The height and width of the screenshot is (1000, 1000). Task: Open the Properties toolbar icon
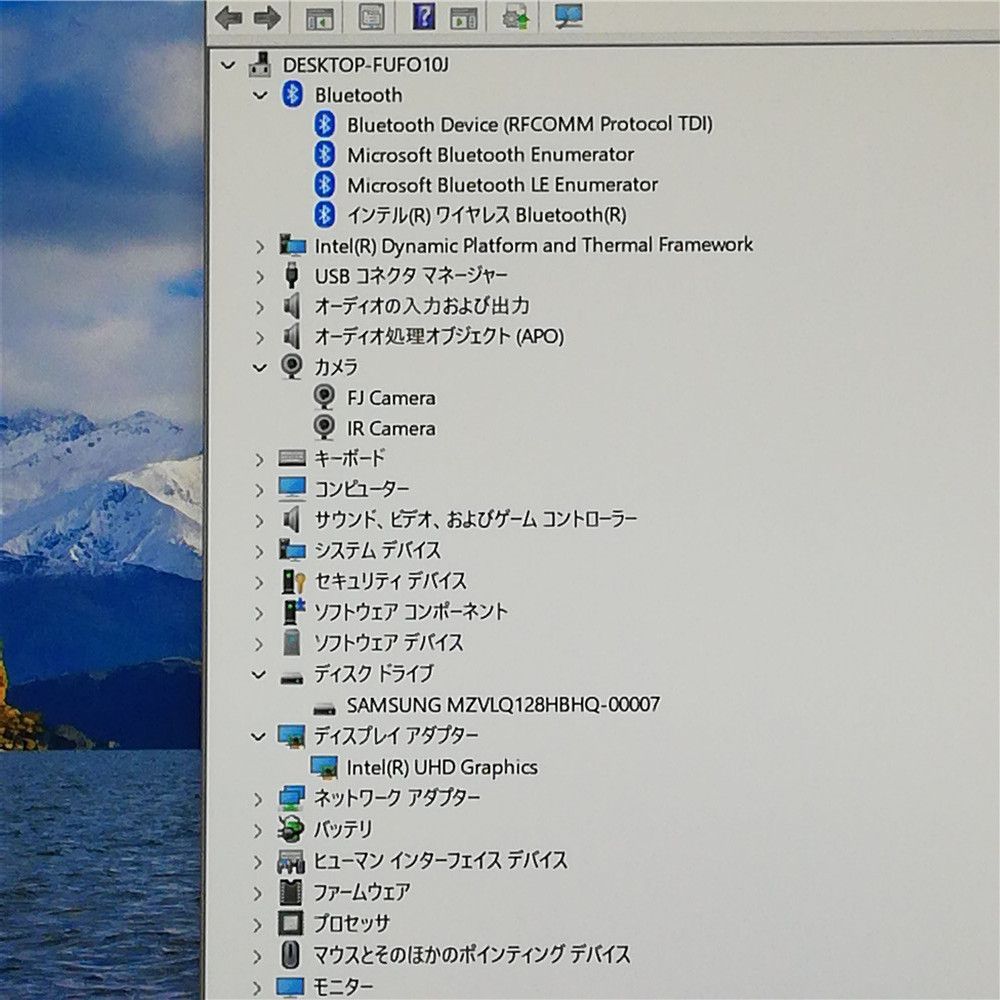point(371,17)
